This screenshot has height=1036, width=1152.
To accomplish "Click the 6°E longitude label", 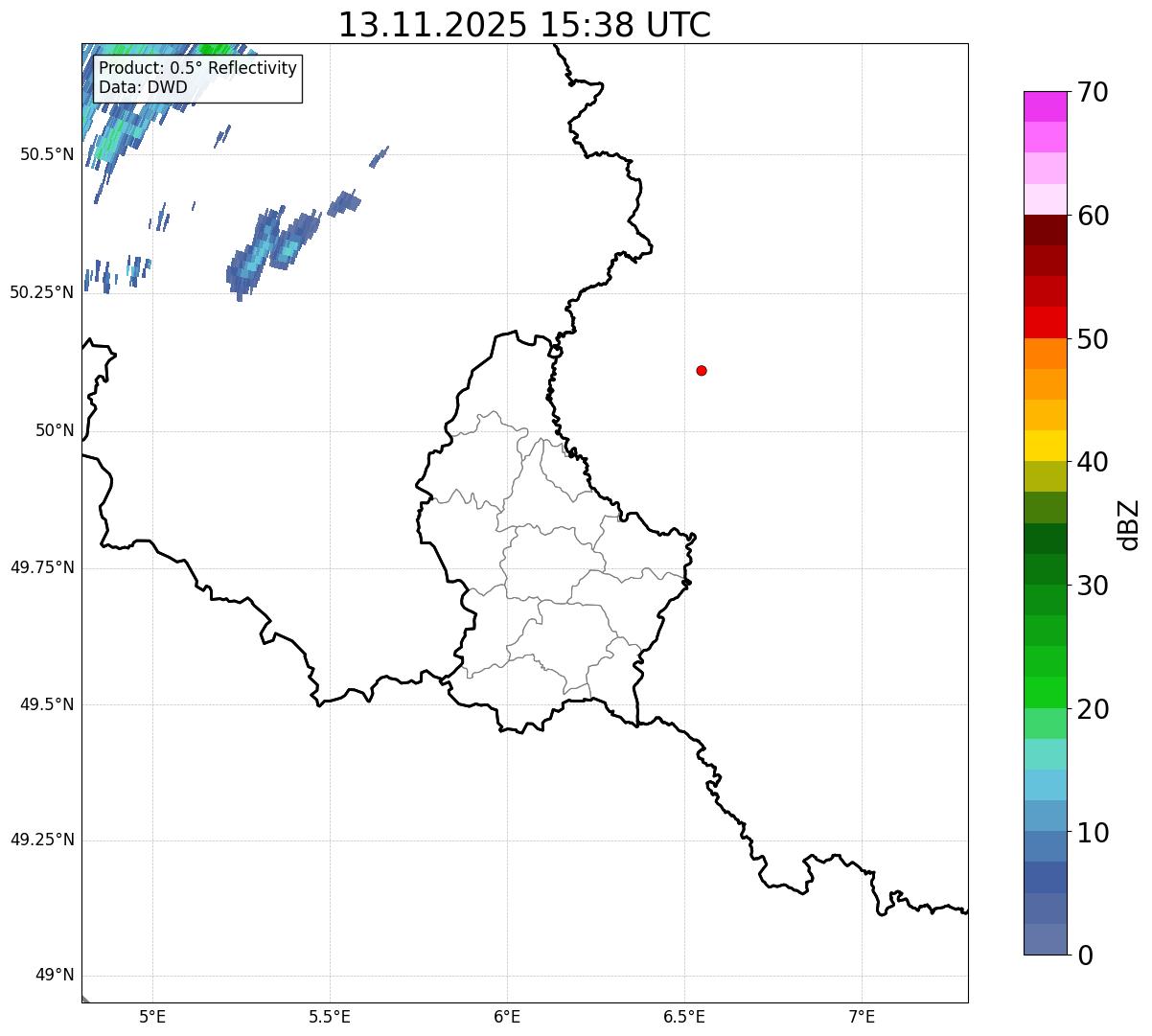I will 507,1016.
